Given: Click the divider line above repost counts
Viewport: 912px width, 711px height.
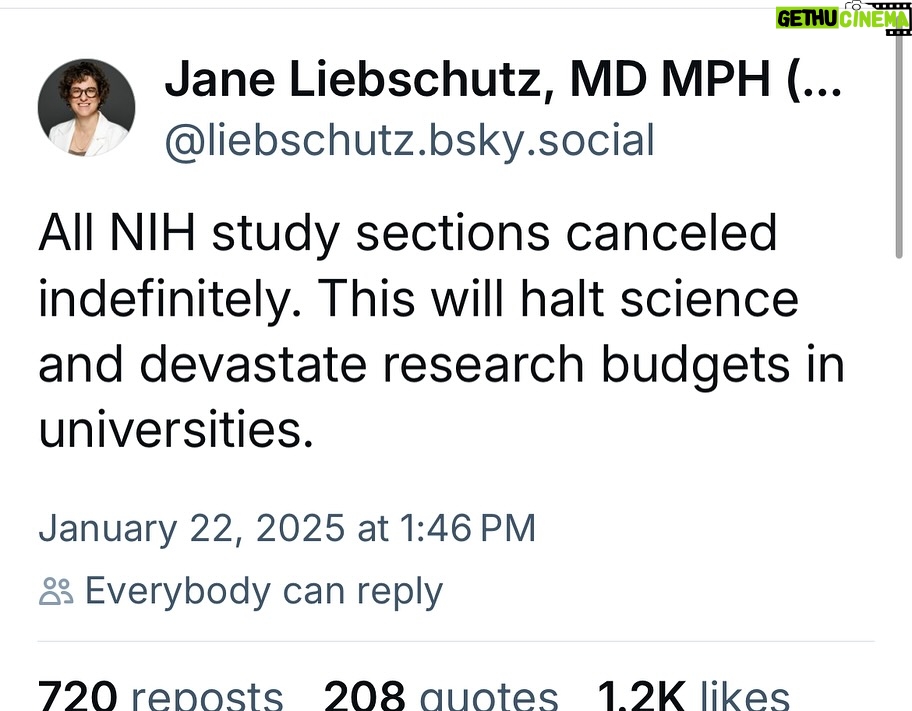Looking at the screenshot, I should [x=456, y=642].
